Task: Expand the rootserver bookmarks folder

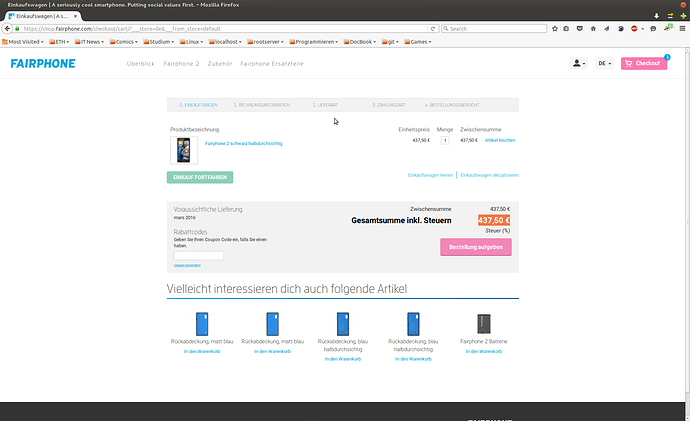Action: (x=265, y=42)
